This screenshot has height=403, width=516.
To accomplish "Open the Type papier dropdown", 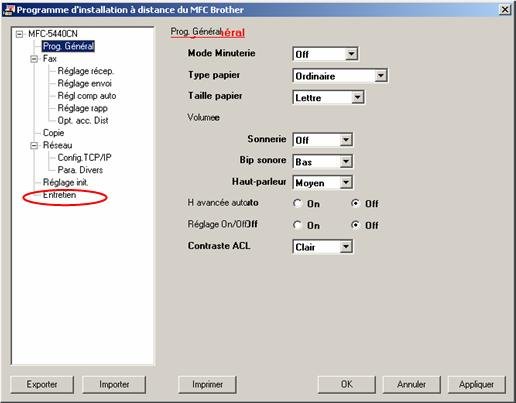I will [x=380, y=76].
